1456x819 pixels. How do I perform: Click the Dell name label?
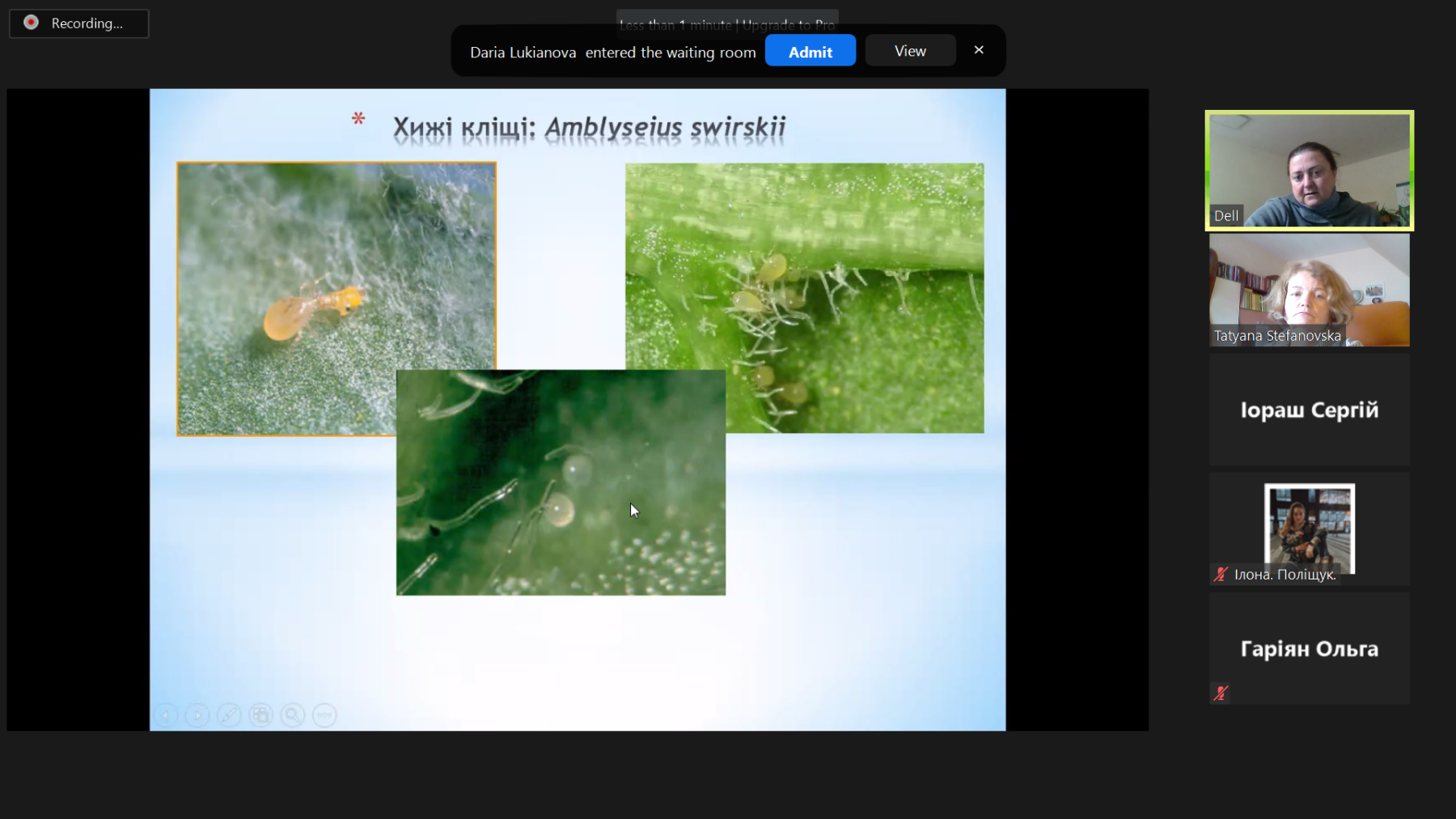point(1226,216)
